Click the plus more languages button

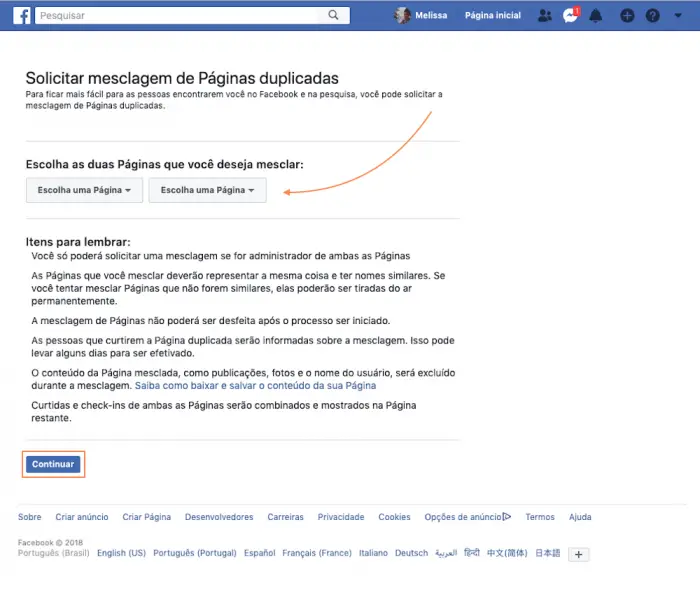click(x=579, y=554)
